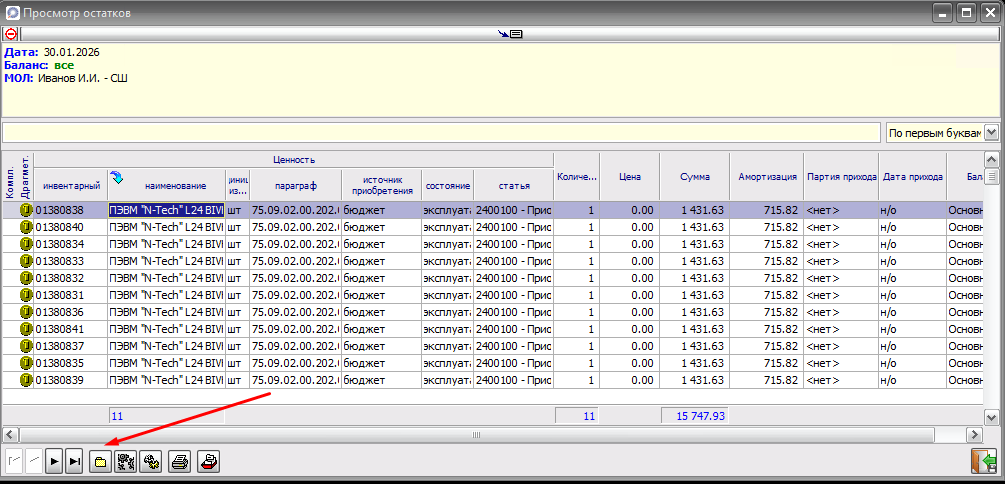Screen dimensions: 1005x484
Task: Open the 'По первым буквам' dropdown
Action: pyautogui.click(x=991, y=133)
